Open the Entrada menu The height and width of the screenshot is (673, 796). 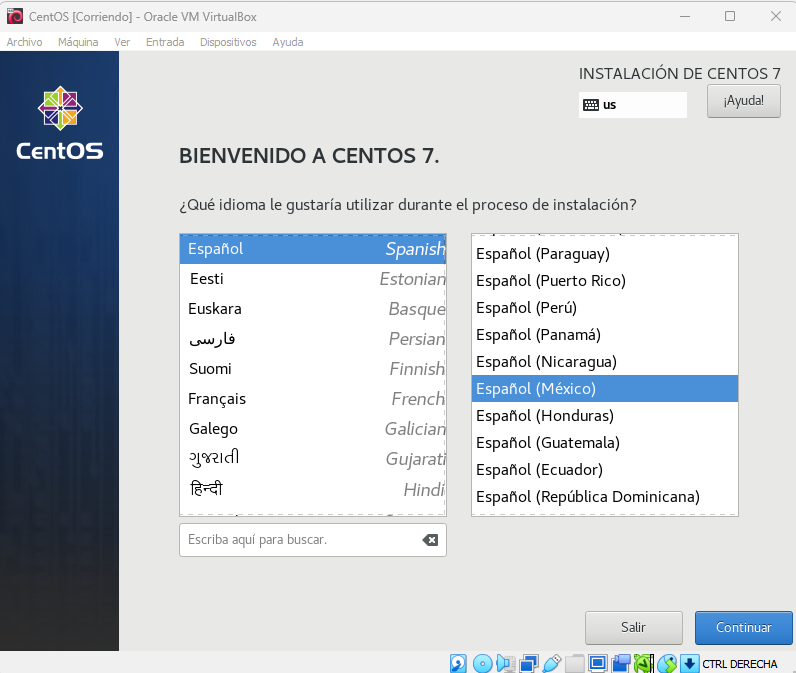165,42
